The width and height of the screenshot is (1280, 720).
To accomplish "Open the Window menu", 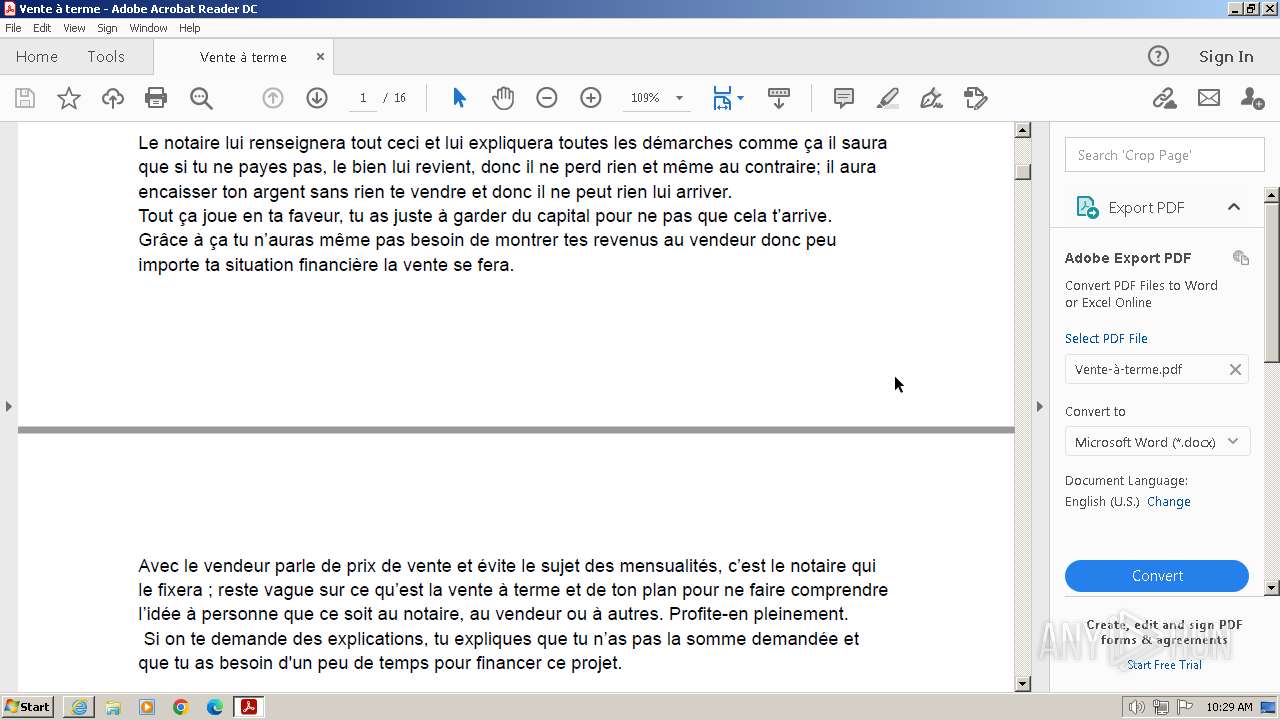I will [148, 28].
